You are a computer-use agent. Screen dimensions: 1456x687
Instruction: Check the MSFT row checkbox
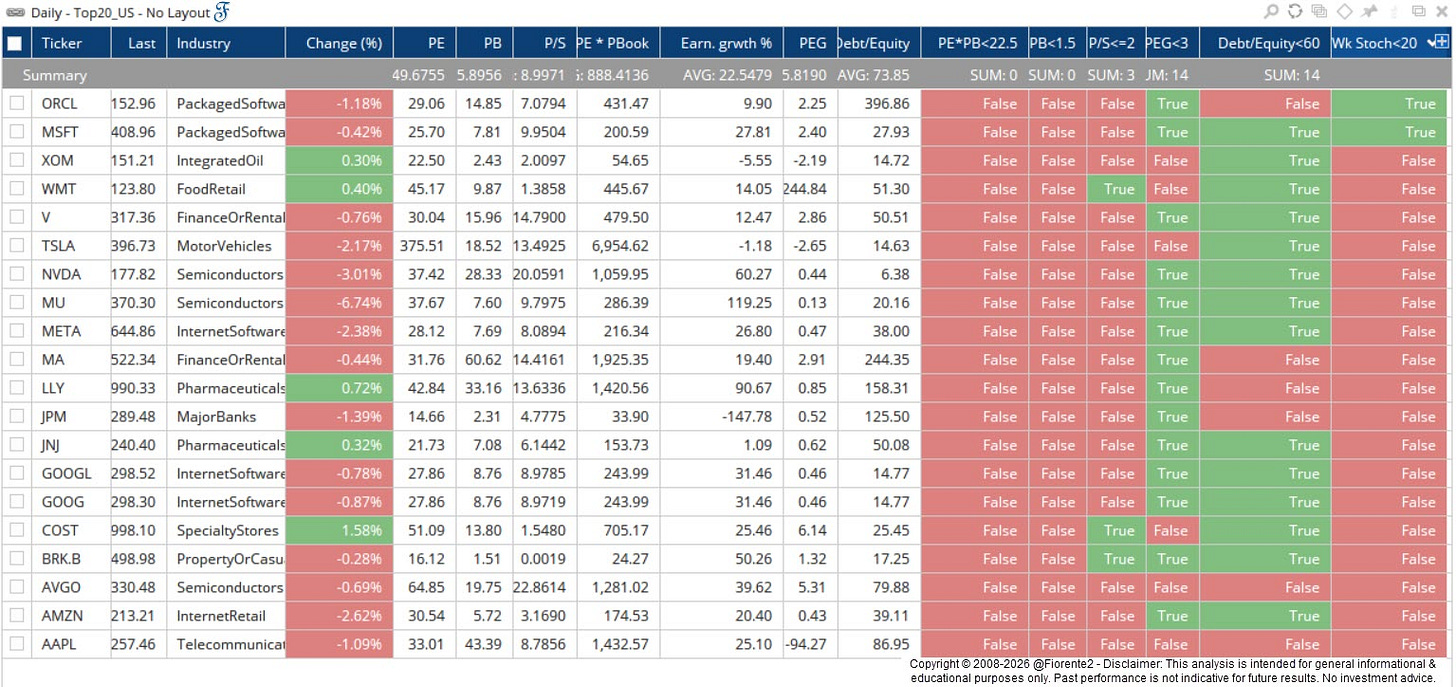point(17,132)
